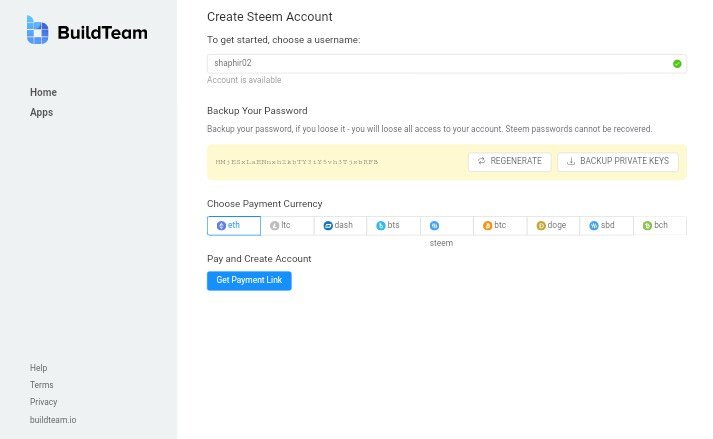Click the Bitcoin Cash coin icon

(647, 226)
